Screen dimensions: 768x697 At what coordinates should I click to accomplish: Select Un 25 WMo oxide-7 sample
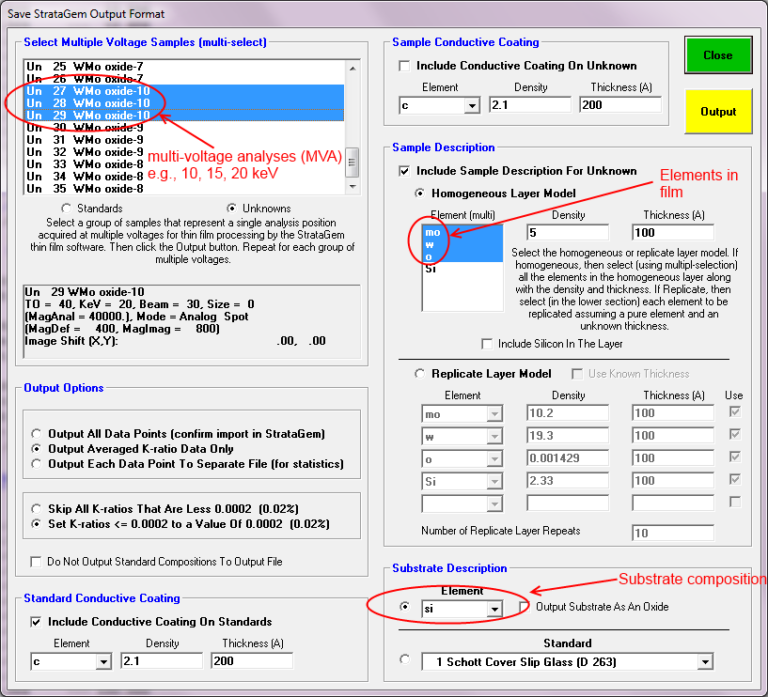tap(184, 67)
